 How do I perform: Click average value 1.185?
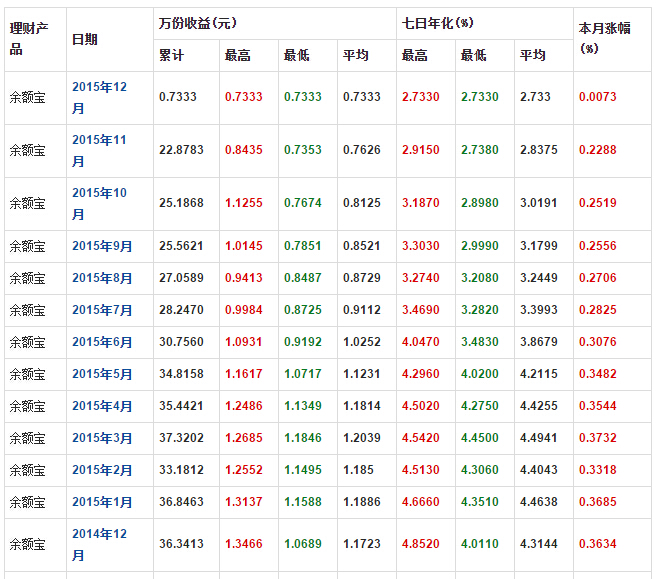click(x=358, y=470)
